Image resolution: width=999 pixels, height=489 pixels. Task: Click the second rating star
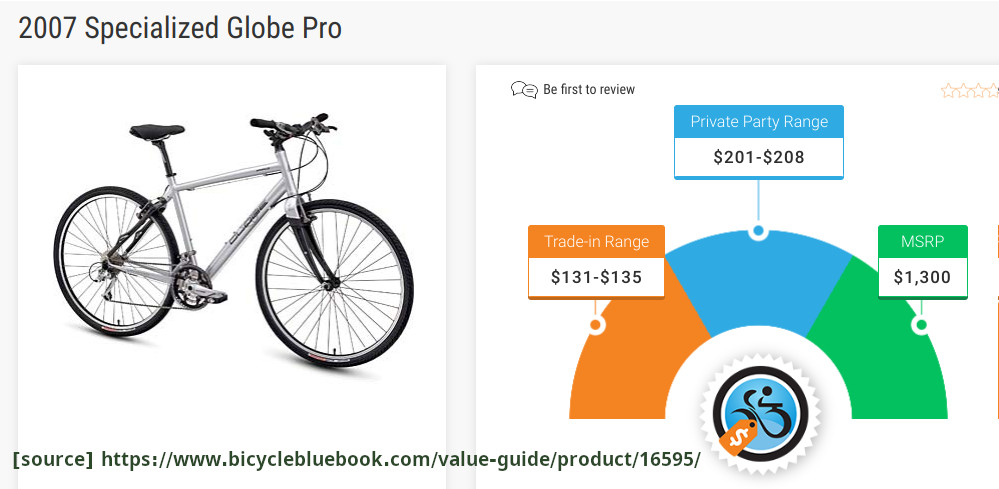[x=965, y=90]
